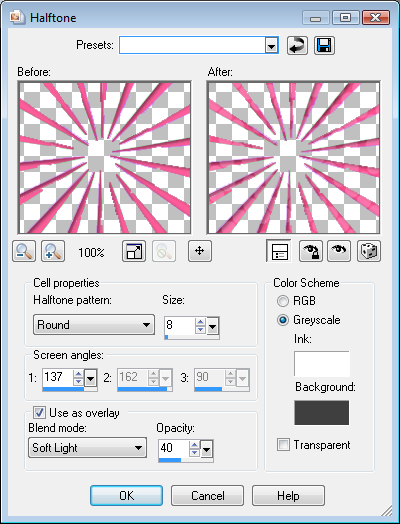This screenshot has width=400, height=524.
Task: Click the zoom in magnifier icon
Action: click(x=53, y=251)
